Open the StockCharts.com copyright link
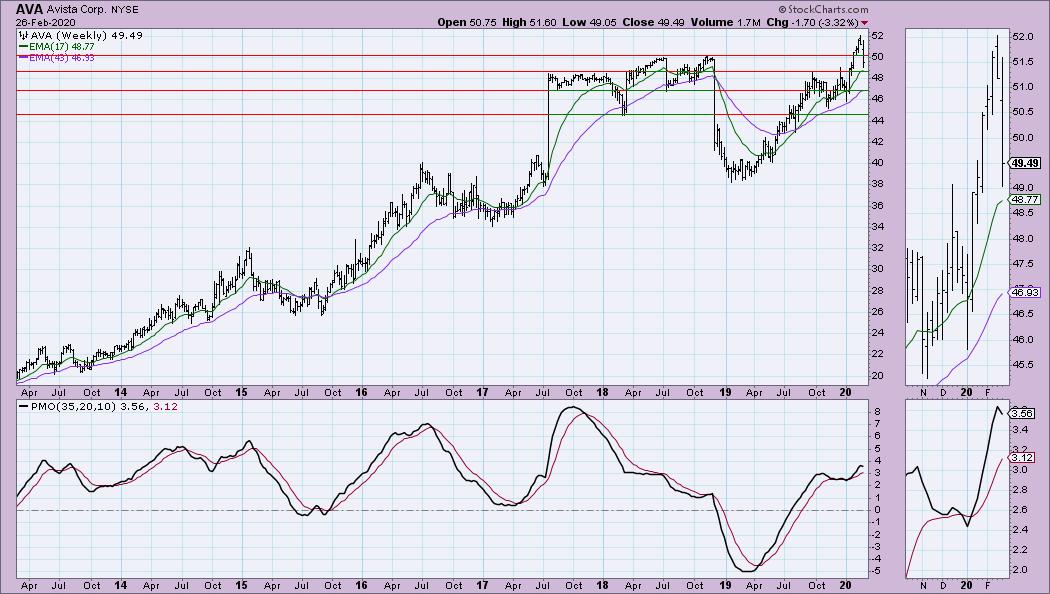Viewport: 1050px width, 594px height. (x=824, y=9)
